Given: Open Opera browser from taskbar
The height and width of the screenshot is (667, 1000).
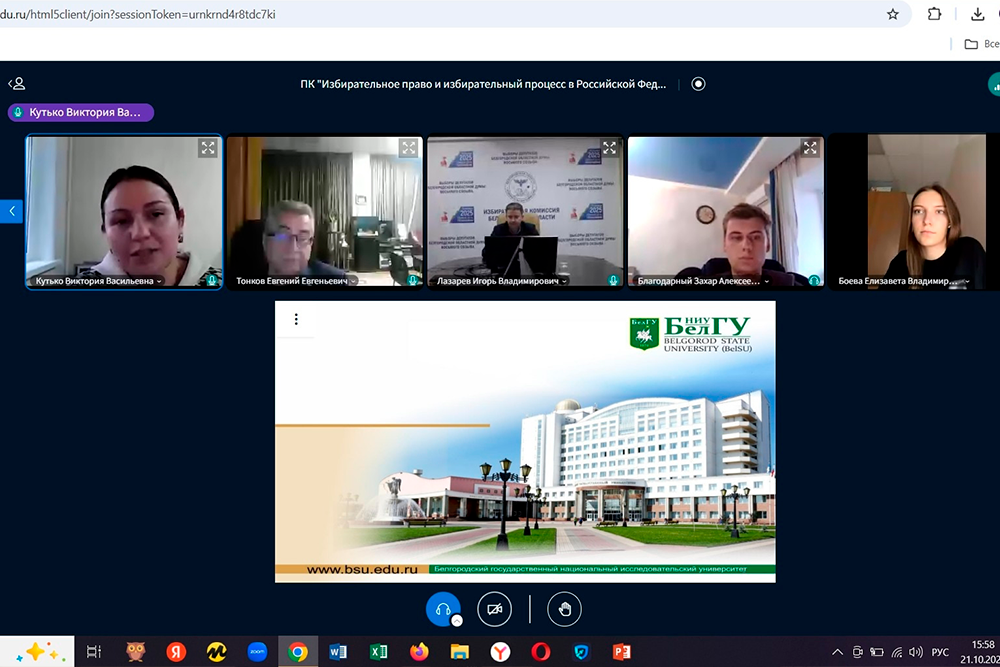Looking at the screenshot, I should click(x=541, y=652).
